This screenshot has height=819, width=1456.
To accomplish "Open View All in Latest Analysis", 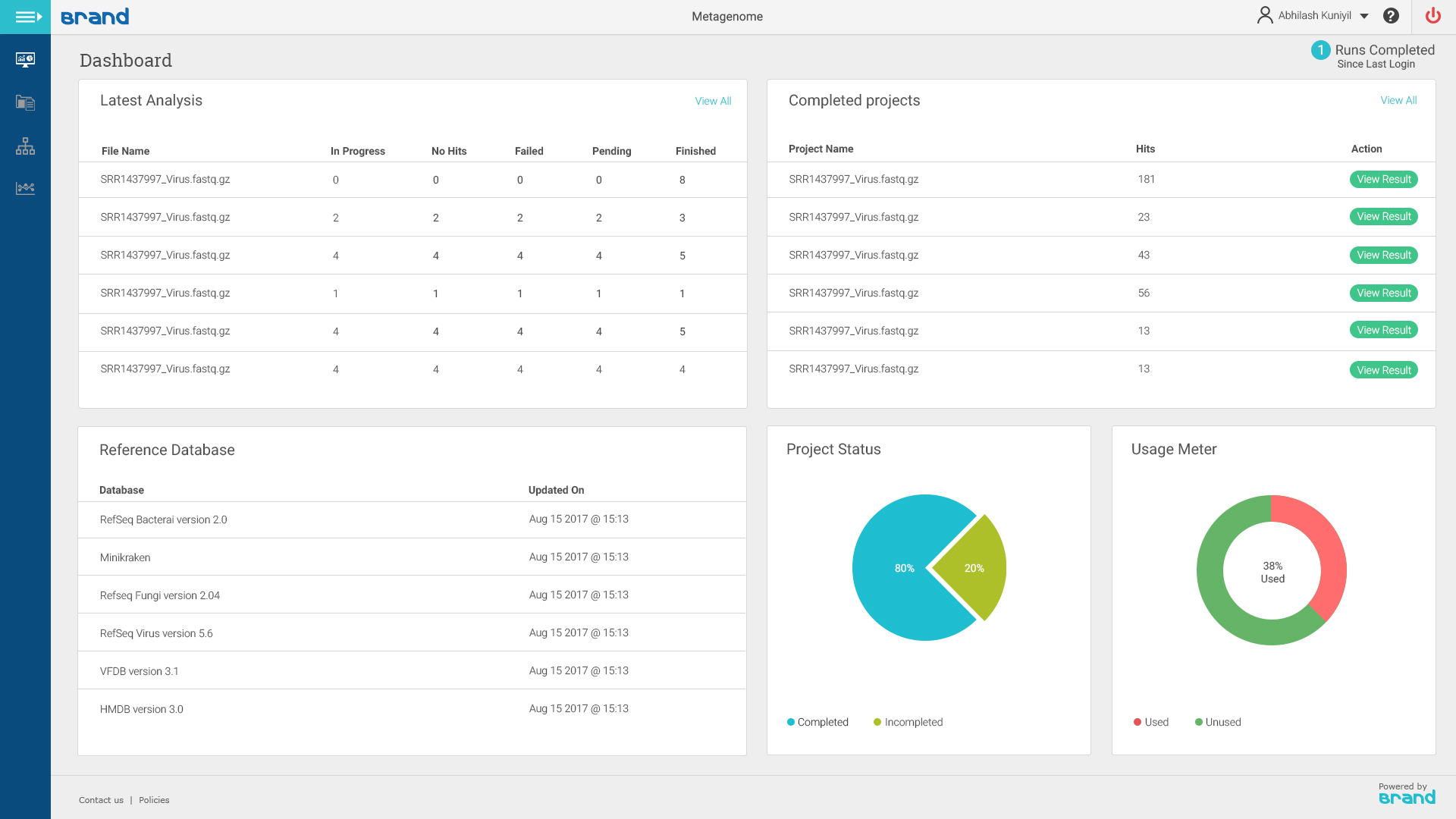I will pyautogui.click(x=713, y=101).
